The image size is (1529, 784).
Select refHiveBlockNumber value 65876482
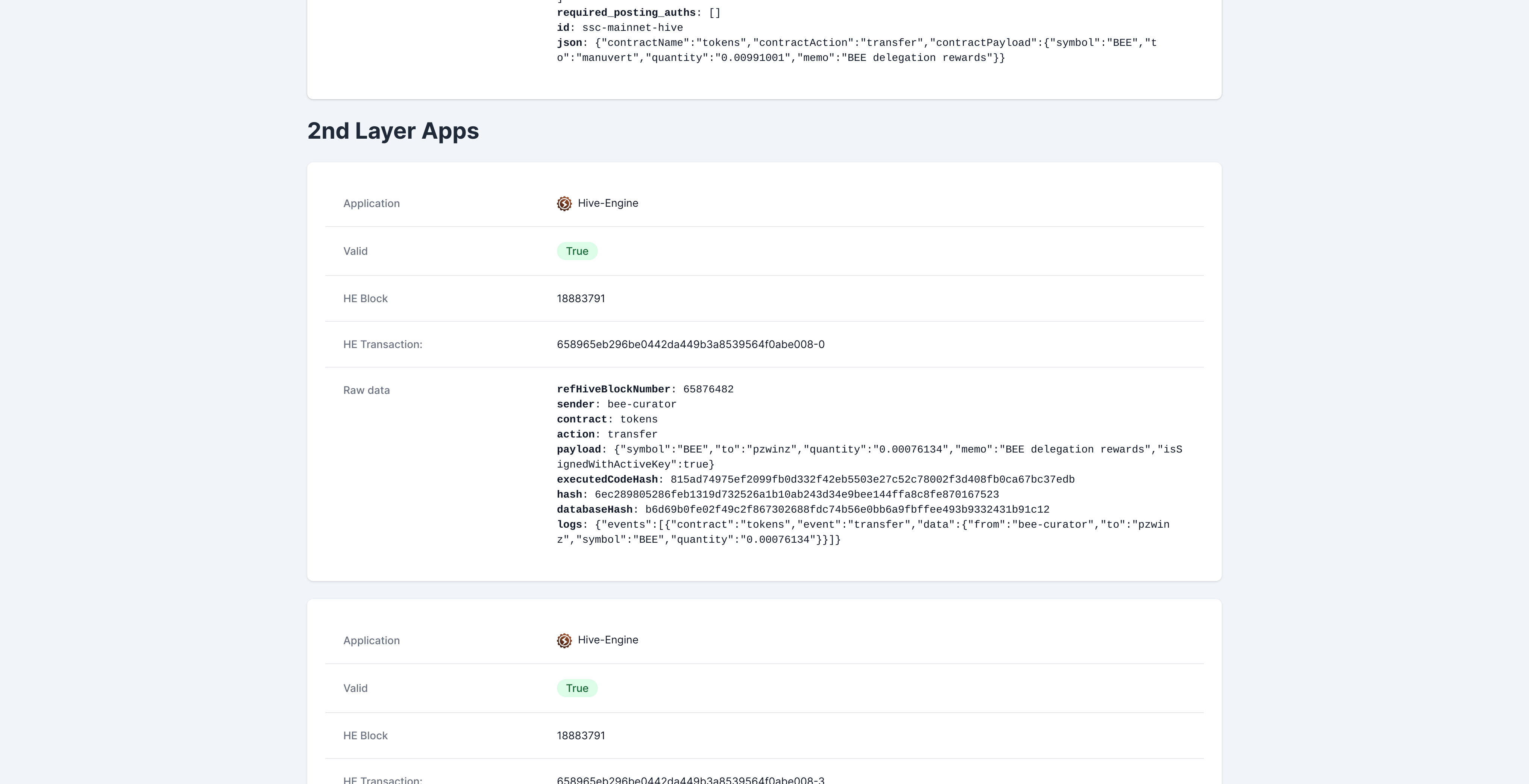(x=708, y=390)
